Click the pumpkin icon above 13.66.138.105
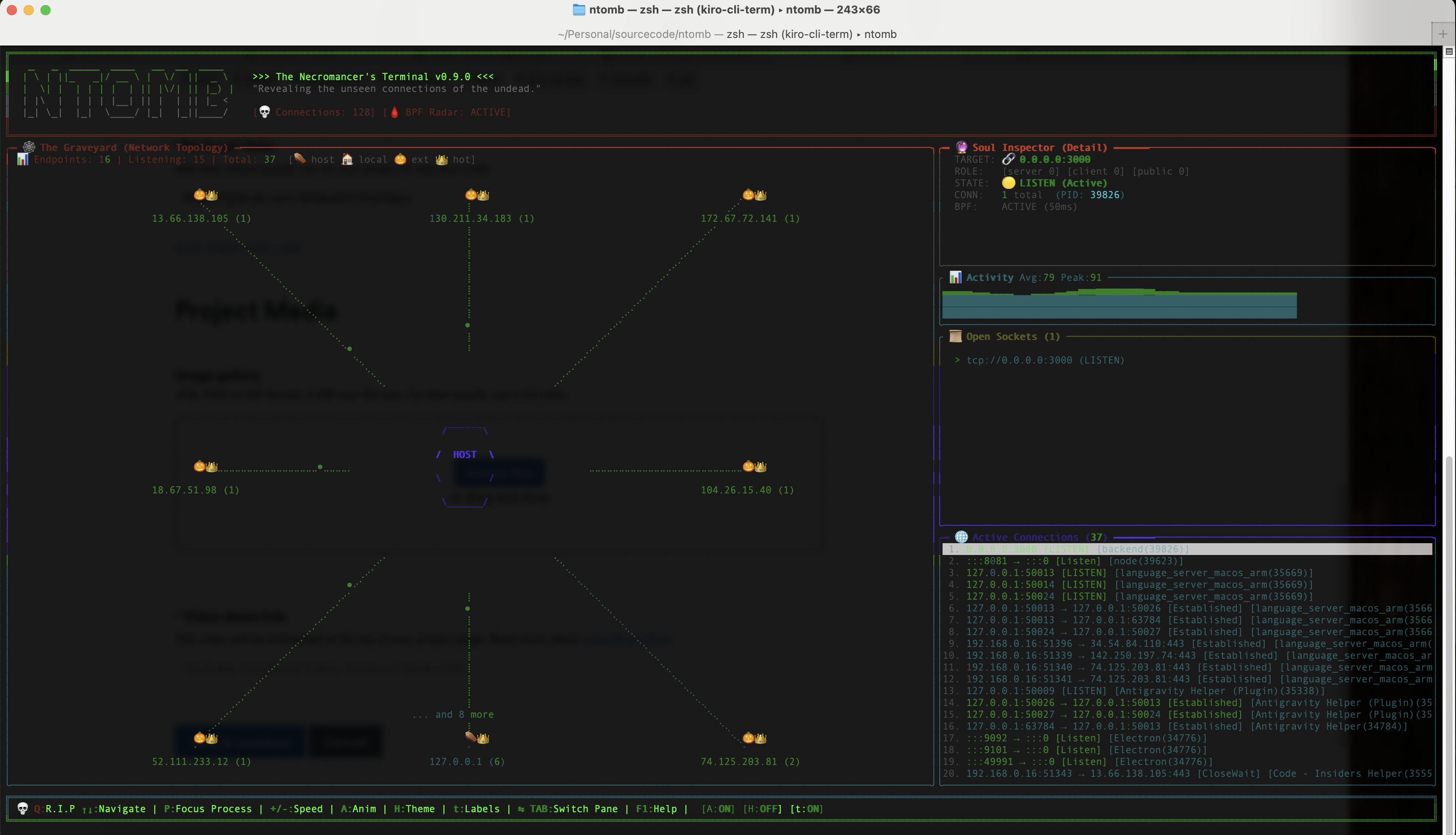The height and width of the screenshot is (835, 1456). pyautogui.click(x=199, y=194)
